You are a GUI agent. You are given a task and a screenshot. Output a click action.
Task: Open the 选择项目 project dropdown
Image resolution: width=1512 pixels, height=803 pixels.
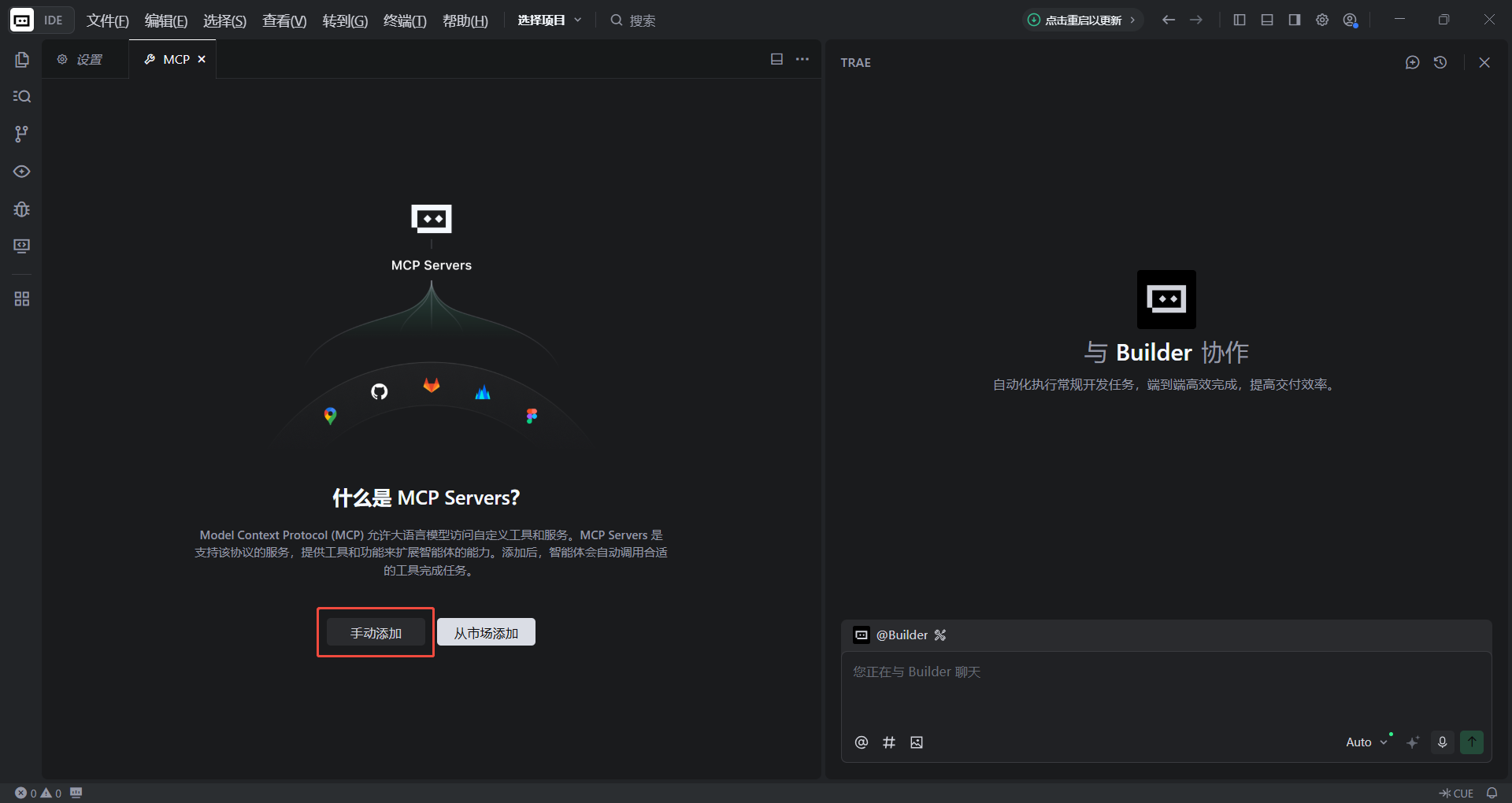click(x=550, y=20)
